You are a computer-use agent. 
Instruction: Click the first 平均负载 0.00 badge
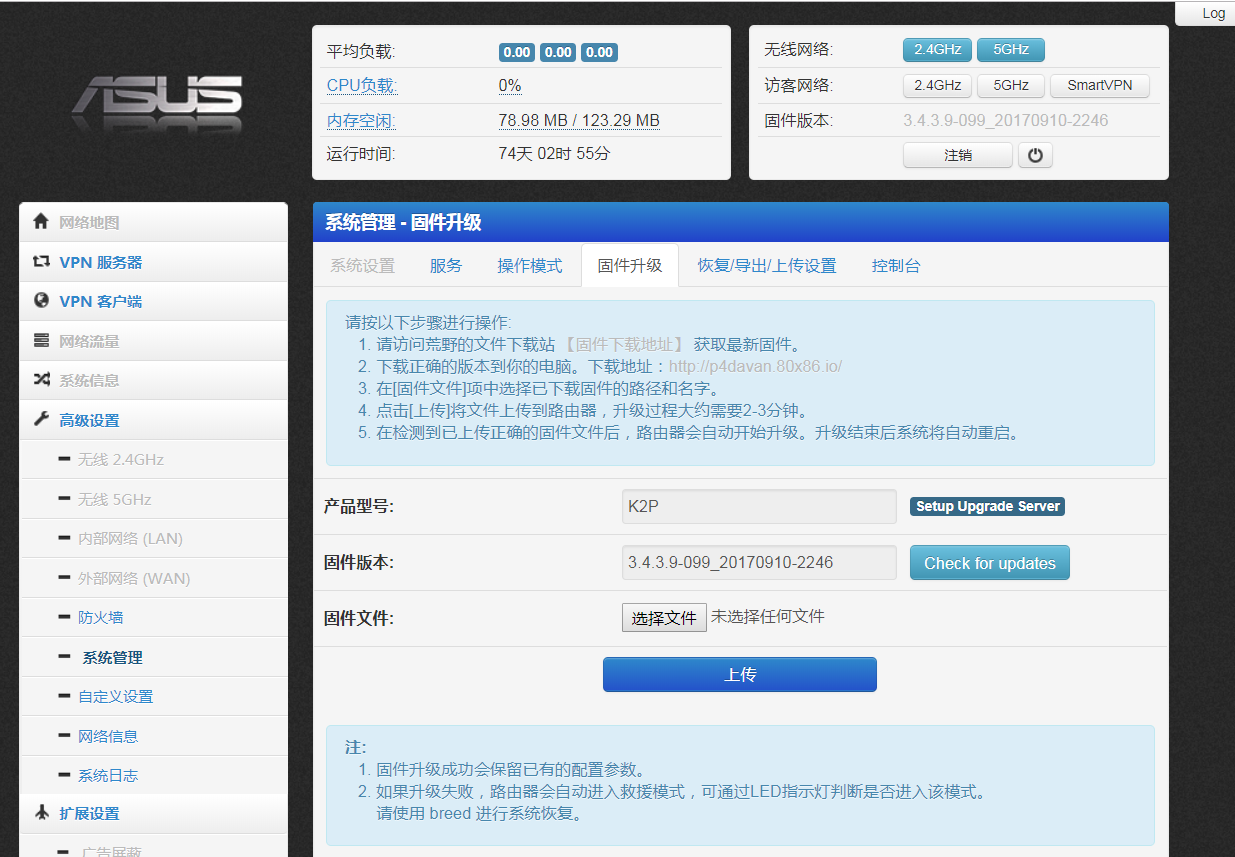click(x=518, y=52)
